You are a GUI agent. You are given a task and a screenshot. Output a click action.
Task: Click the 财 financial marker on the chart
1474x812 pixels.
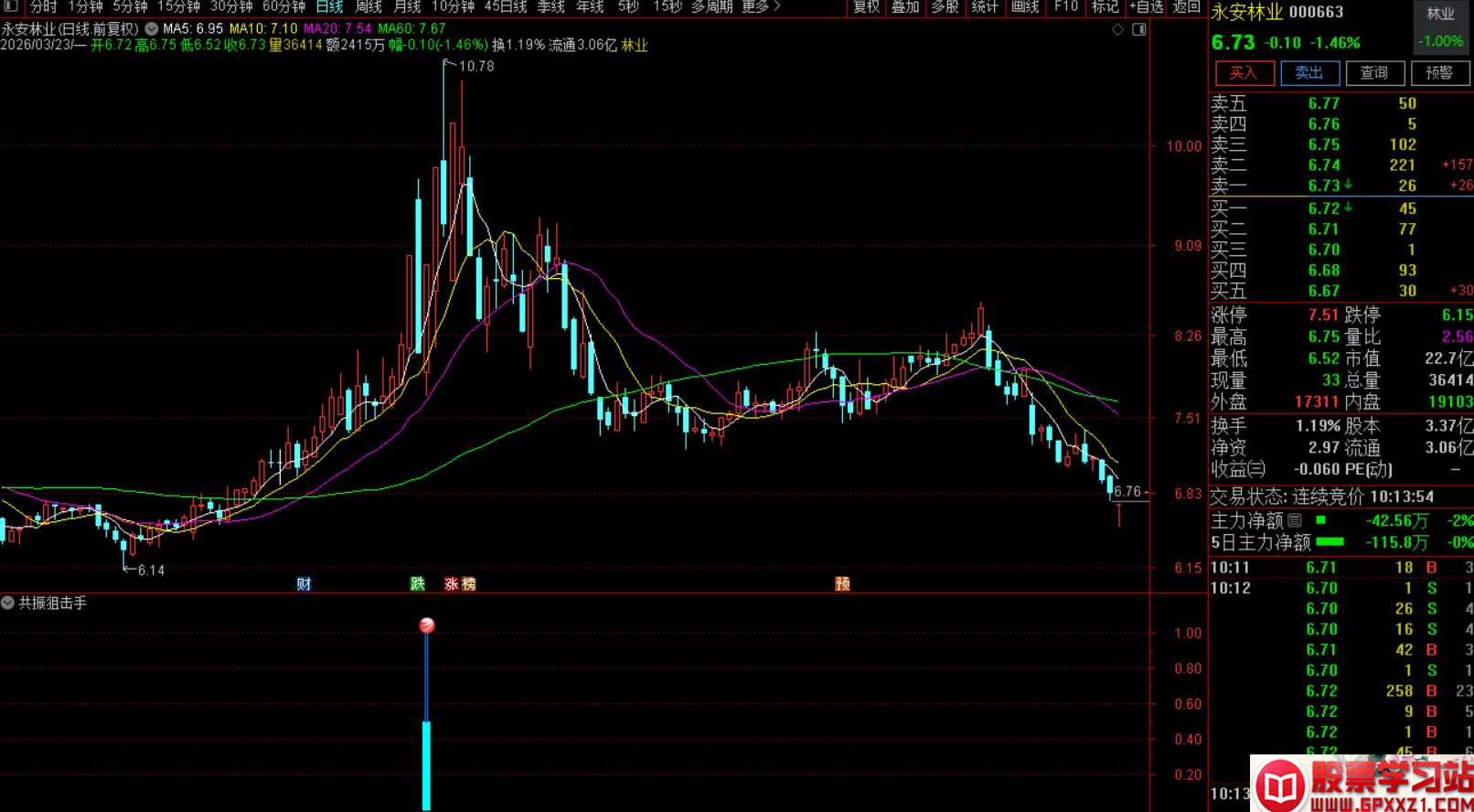click(304, 583)
